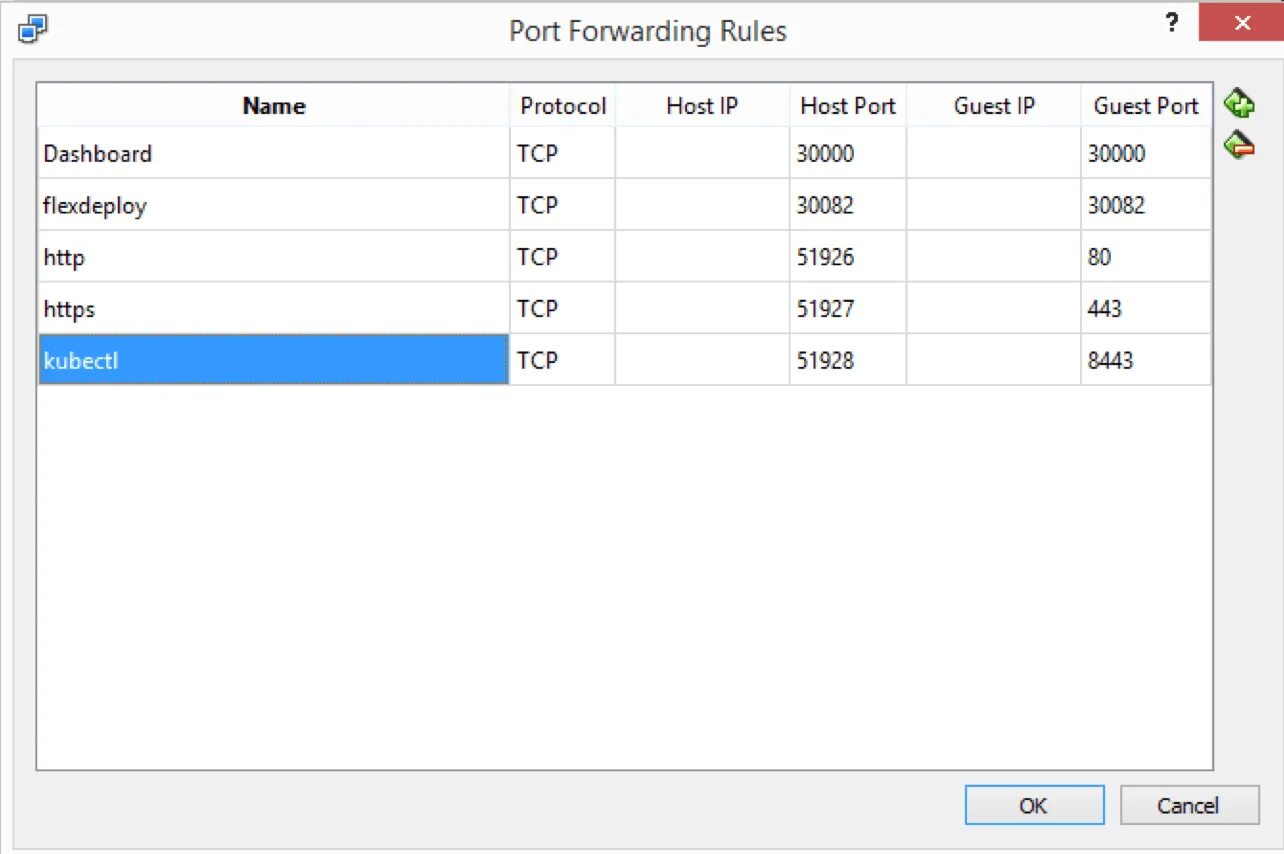Sort rules by the Name column header

(273, 106)
